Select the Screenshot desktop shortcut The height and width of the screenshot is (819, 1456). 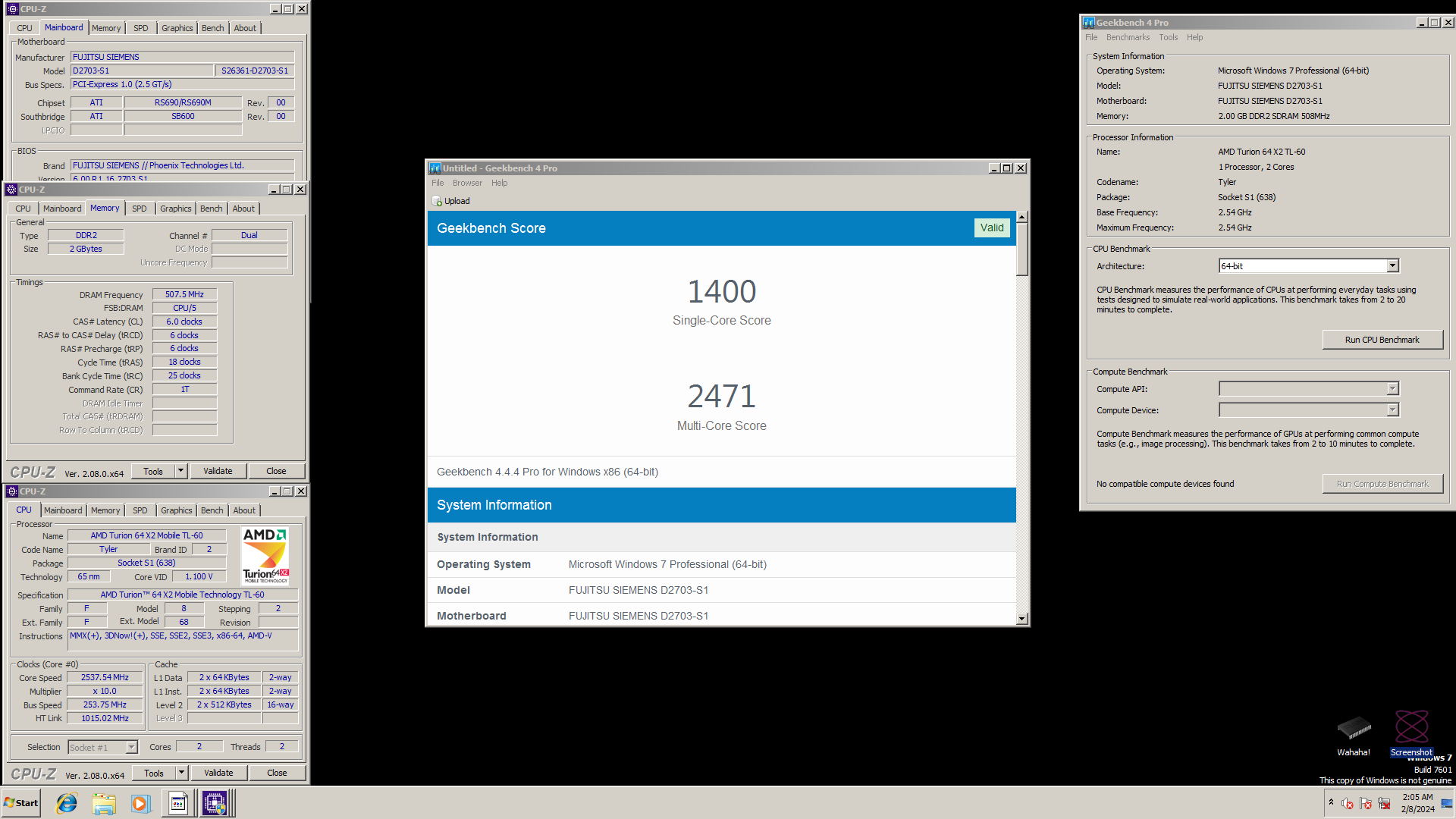[x=1411, y=734]
